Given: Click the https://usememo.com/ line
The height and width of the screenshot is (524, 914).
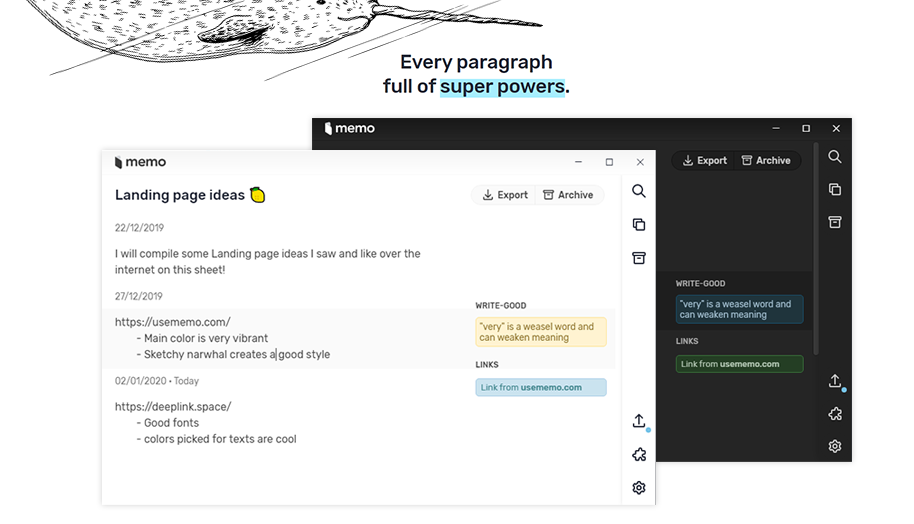Looking at the screenshot, I should pos(173,322).
